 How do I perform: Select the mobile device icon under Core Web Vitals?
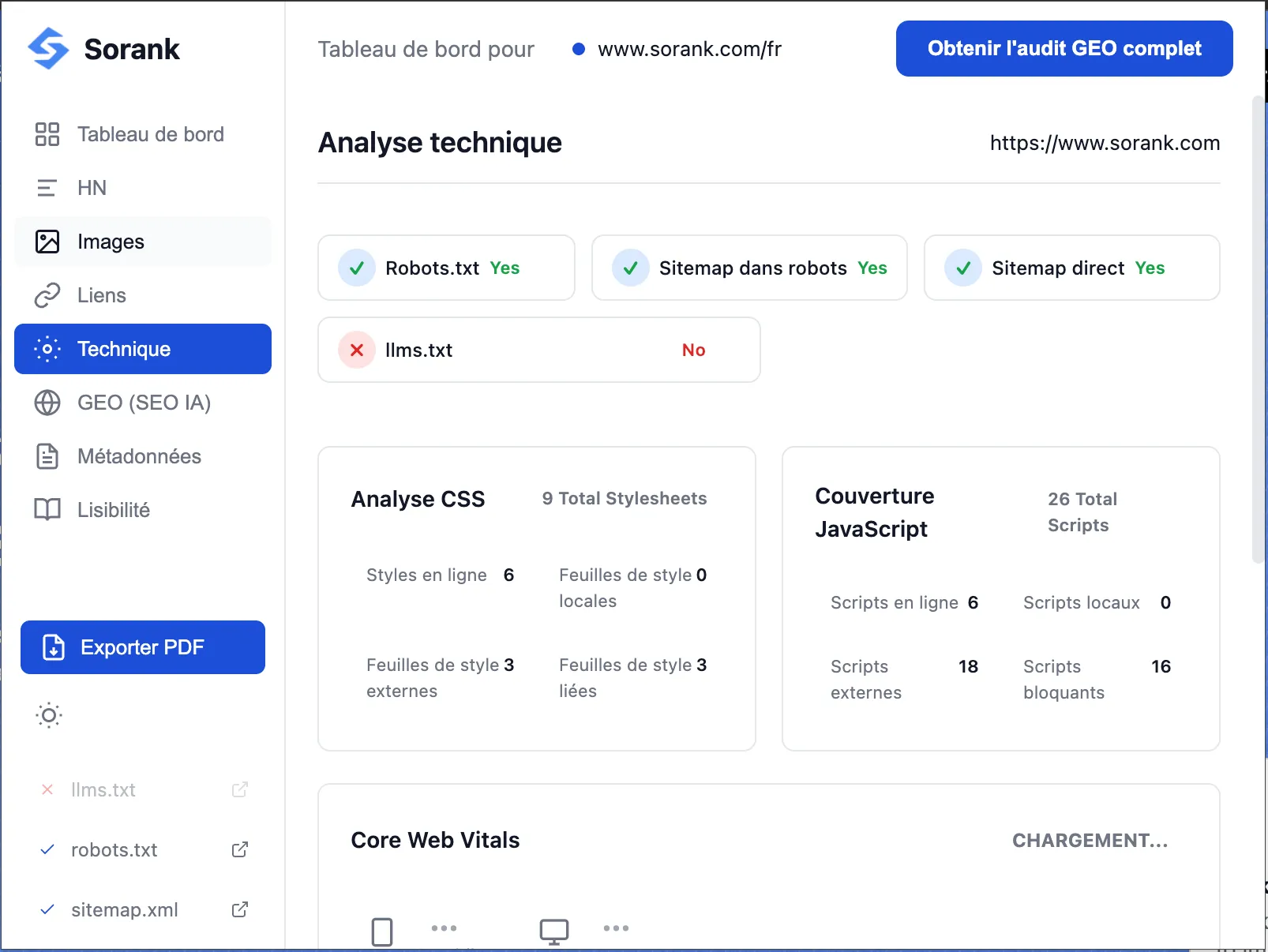[x=382, y=931]
